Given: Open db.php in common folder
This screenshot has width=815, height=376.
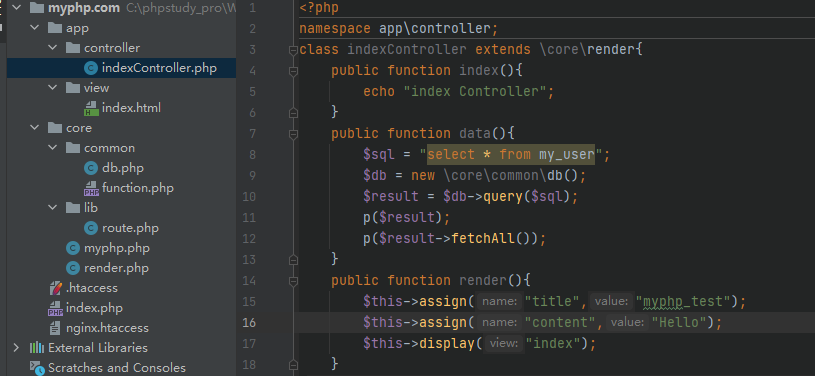Looking at the screenshot, I should 123,168.
